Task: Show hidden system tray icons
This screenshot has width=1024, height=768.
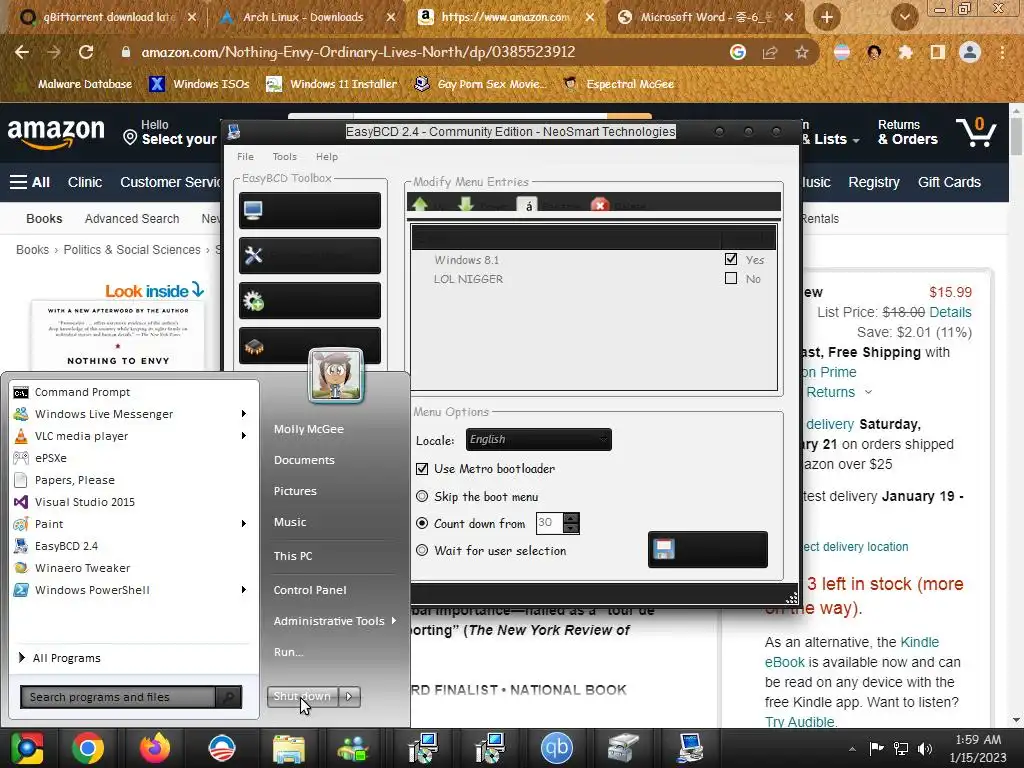Action: click(852, 749)
